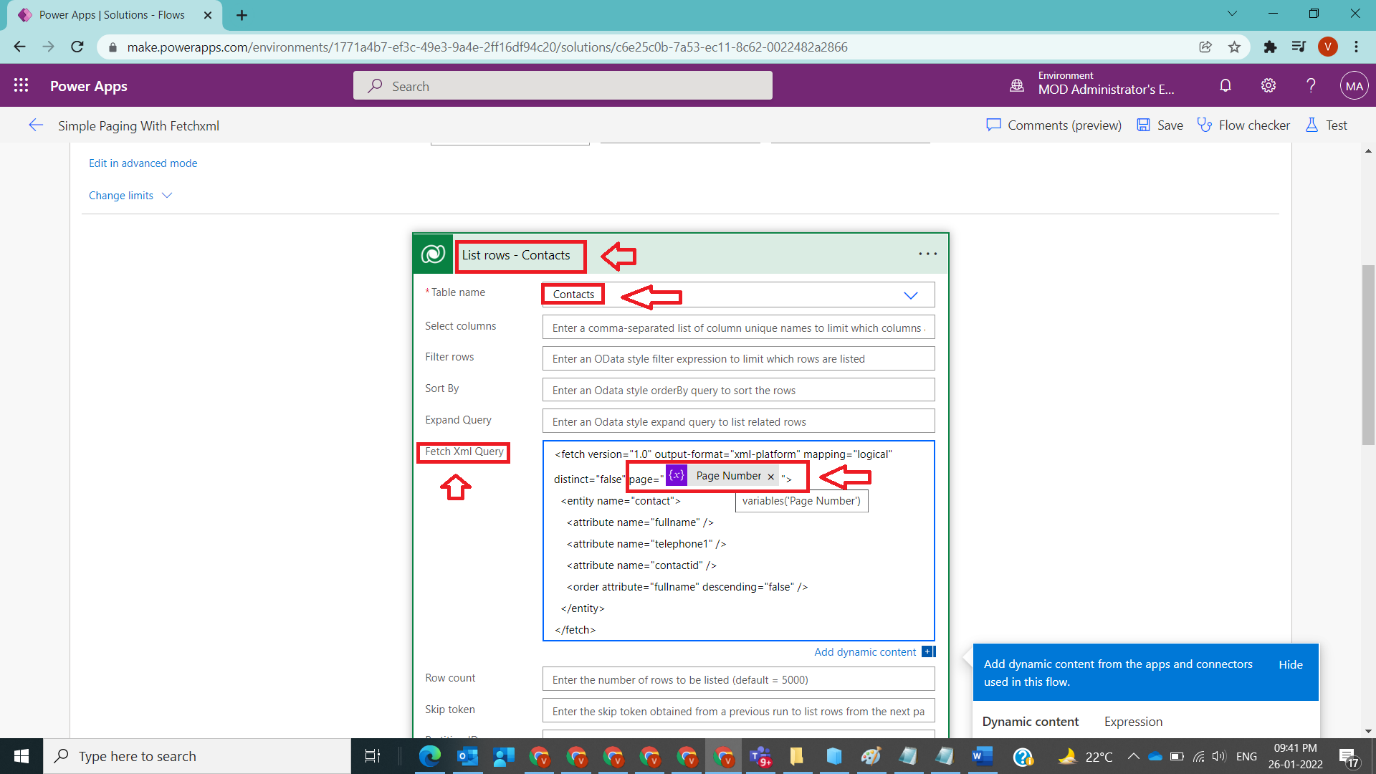Launch Microsoft Word from the taskbar
This screenshot has width=1376, height=774.
click(981, 756)
